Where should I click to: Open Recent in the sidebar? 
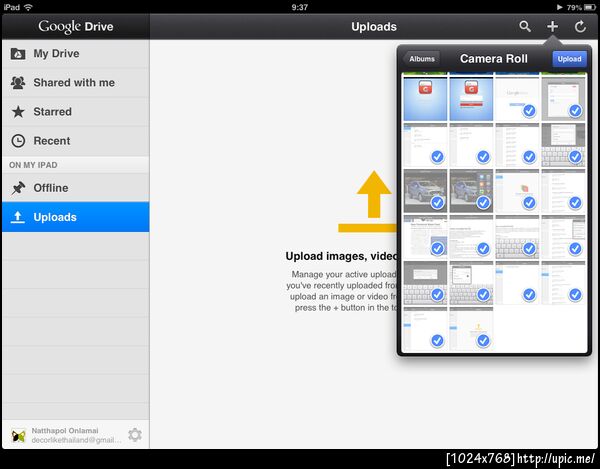(x=75, y=141)
